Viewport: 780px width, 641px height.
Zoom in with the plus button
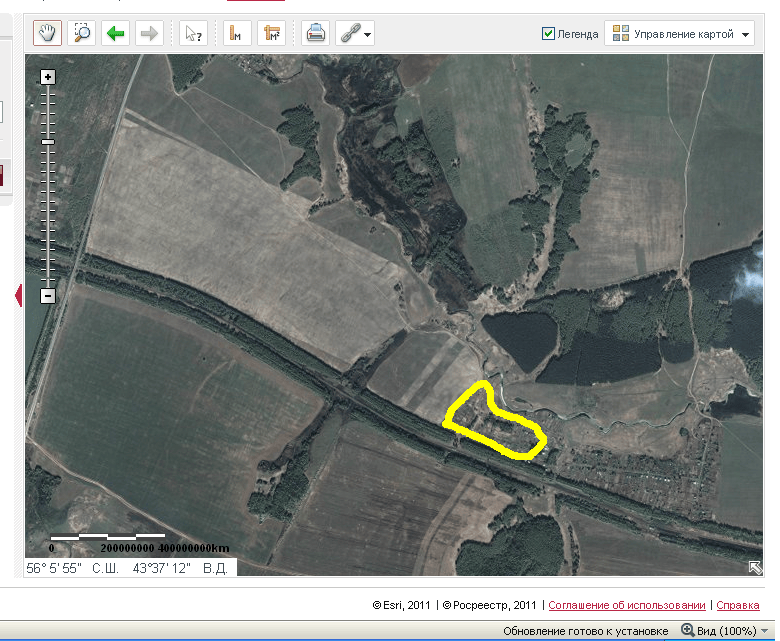(48, 77)
